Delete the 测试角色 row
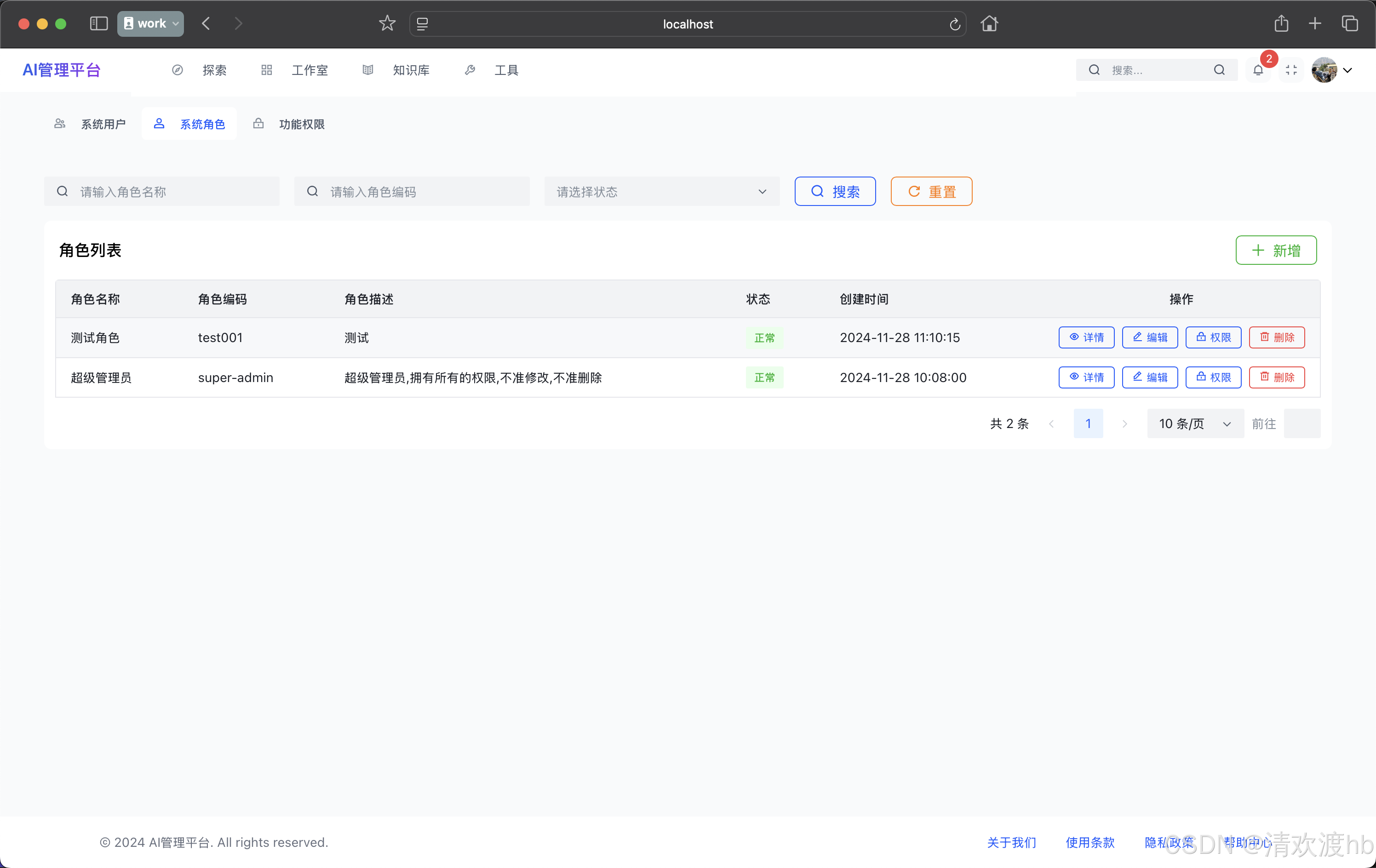 point(1276,338)
